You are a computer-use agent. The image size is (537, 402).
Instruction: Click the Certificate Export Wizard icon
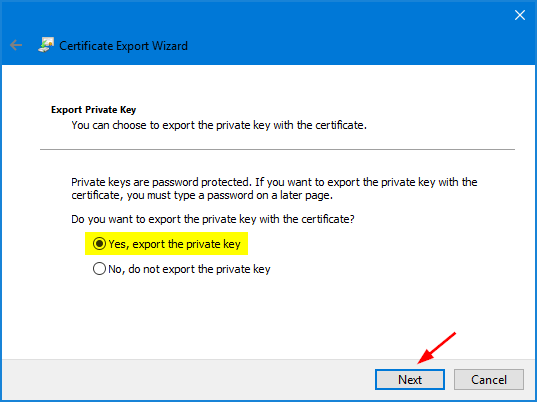click(46, 45)
